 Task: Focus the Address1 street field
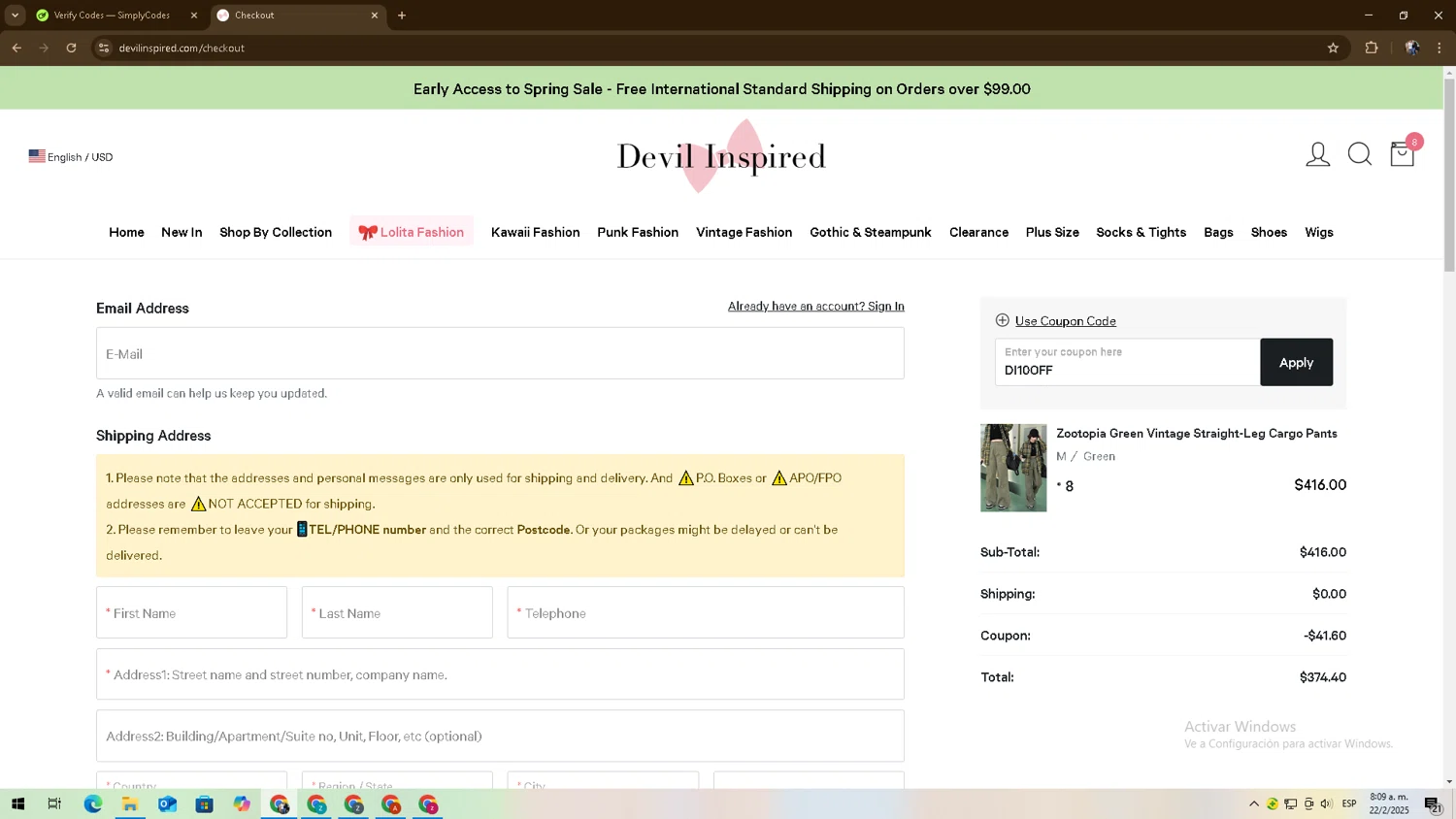pos(500,674)
